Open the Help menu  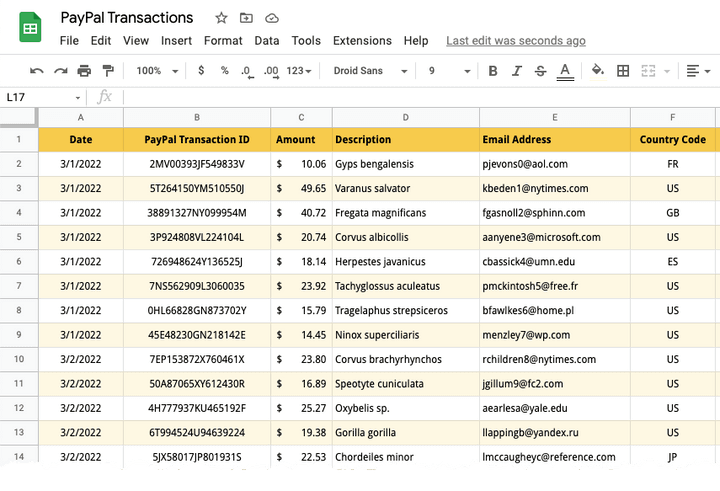click(416, 41)
